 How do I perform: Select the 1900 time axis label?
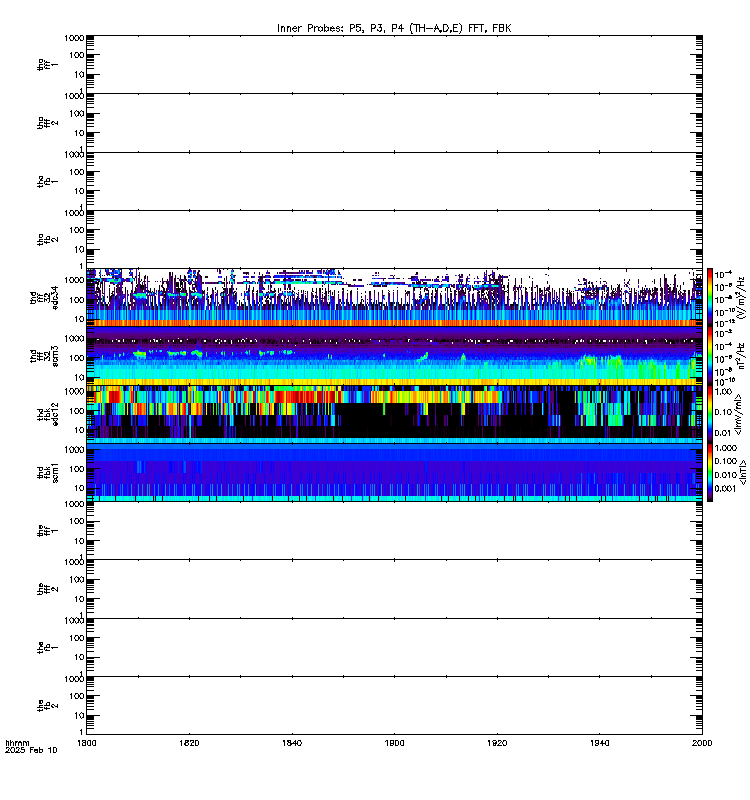point(394,743)
